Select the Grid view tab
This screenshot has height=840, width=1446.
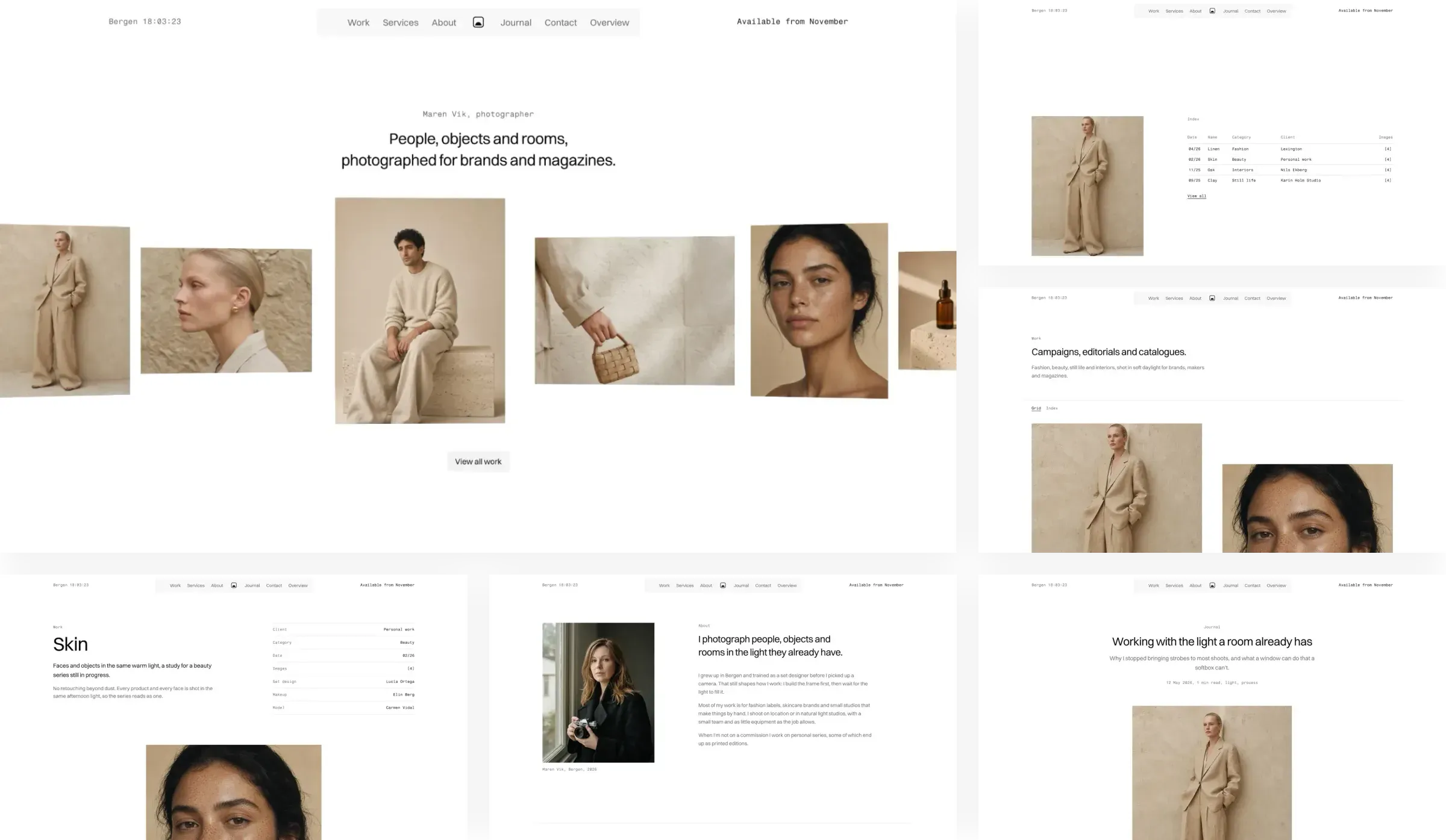pos(1036,408)
